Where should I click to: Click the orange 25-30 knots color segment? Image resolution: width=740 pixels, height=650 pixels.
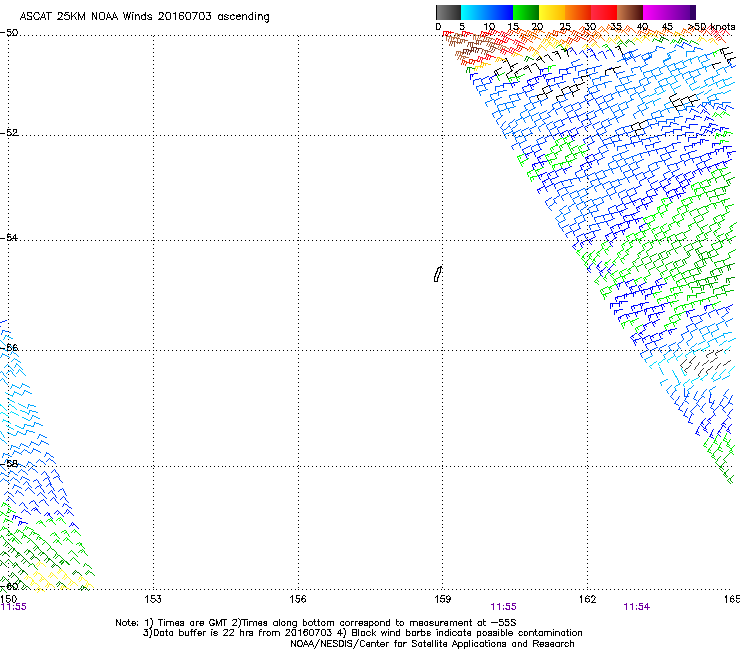point(578,12)
